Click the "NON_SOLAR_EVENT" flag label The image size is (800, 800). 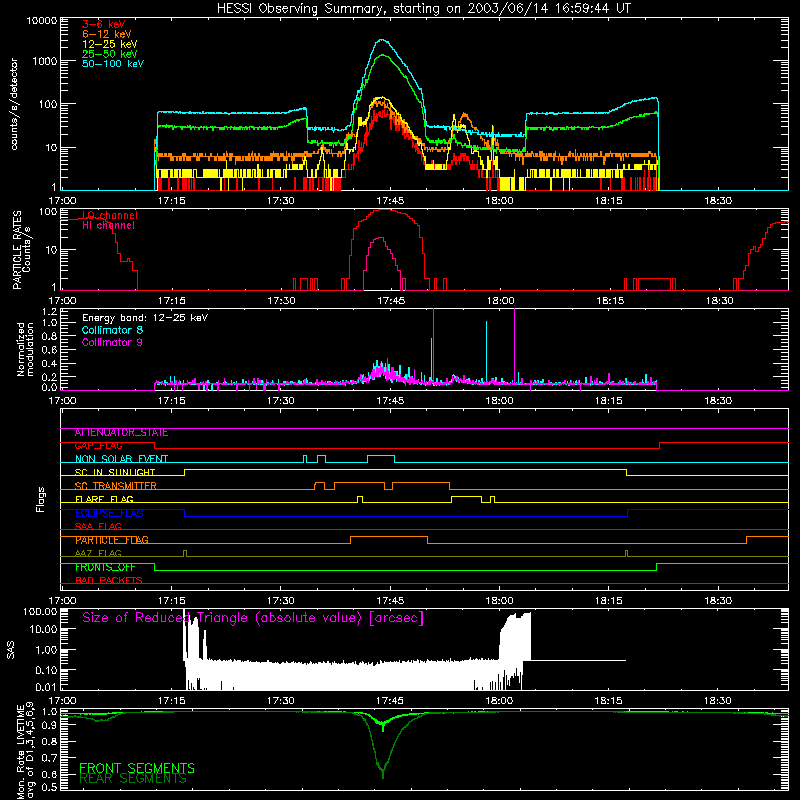pyautogui.click(x=121, y=459)
